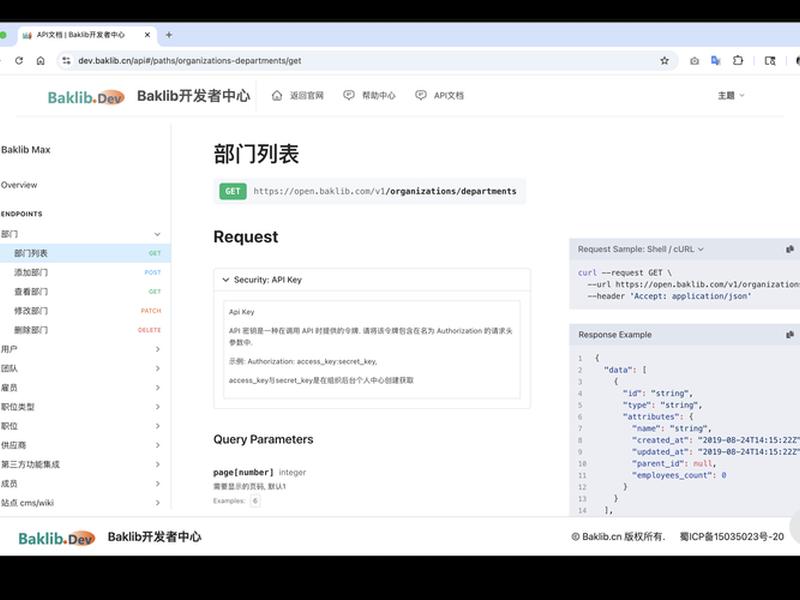Select 删除部门 DELETE endpoint

coord(85,330)
